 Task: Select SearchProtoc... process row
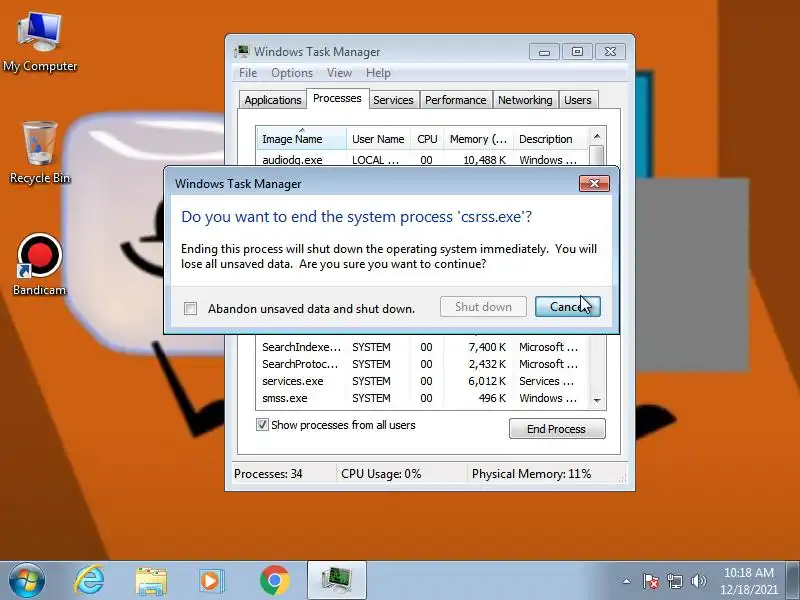[422, 364]
